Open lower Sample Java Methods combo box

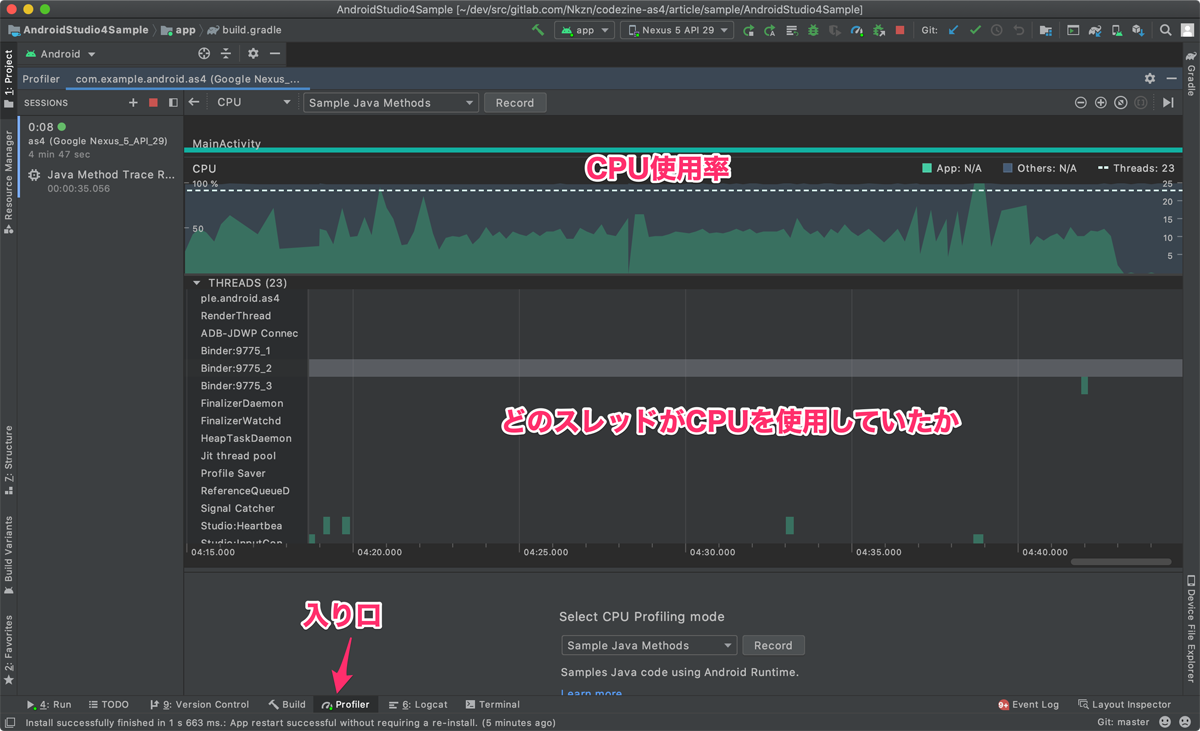pos(648,646)
